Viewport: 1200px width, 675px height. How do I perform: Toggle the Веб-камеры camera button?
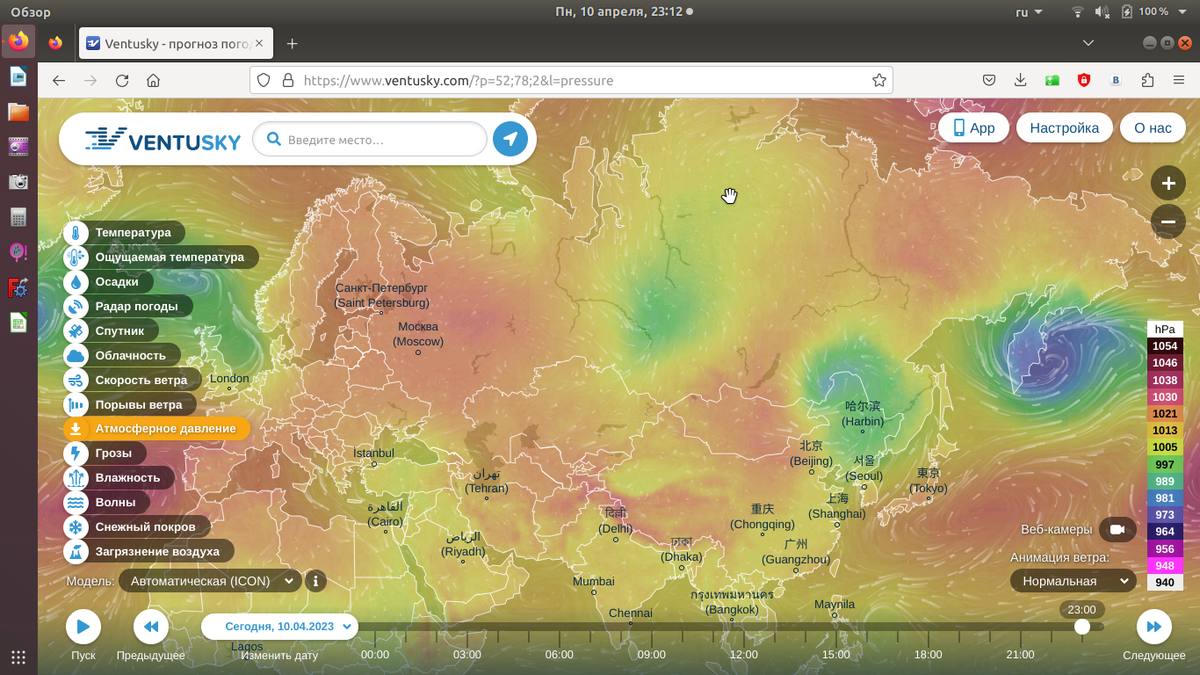(x=1117, y=529)
